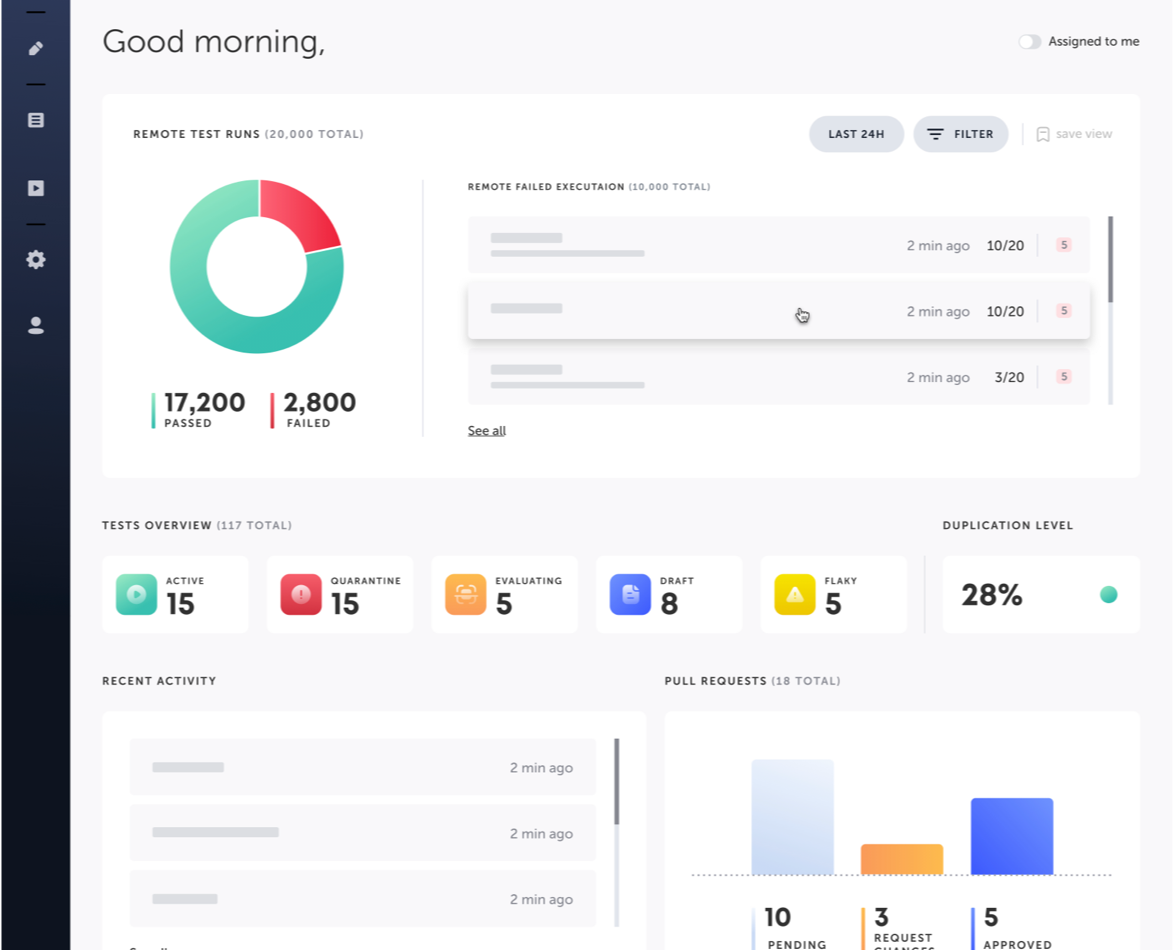This screenshot has width=1174, height=950.
Task: Click the Quarantine alert icon
Action: point(300,594)
